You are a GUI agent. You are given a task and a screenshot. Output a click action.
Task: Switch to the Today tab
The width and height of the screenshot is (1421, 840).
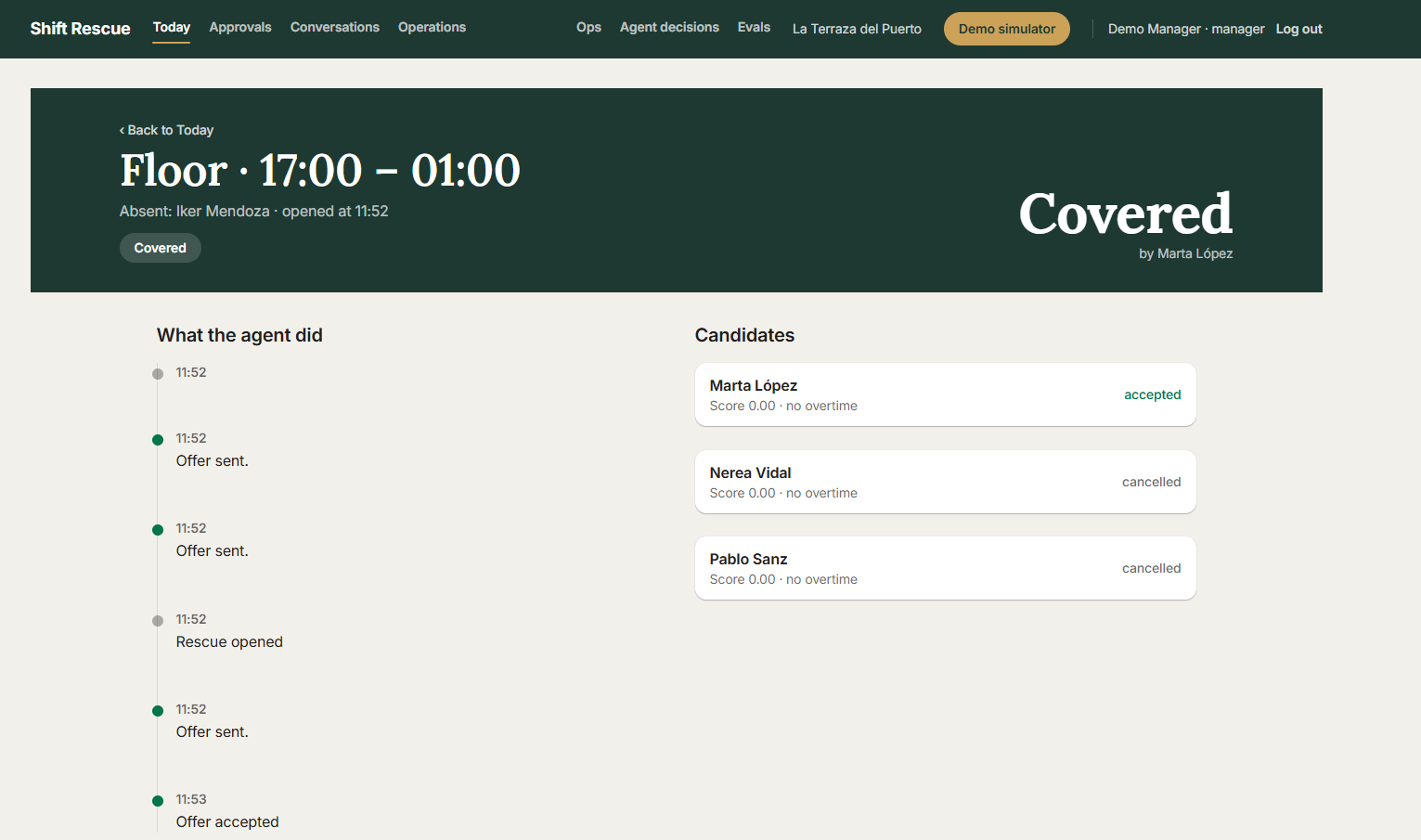coord(172,28)
